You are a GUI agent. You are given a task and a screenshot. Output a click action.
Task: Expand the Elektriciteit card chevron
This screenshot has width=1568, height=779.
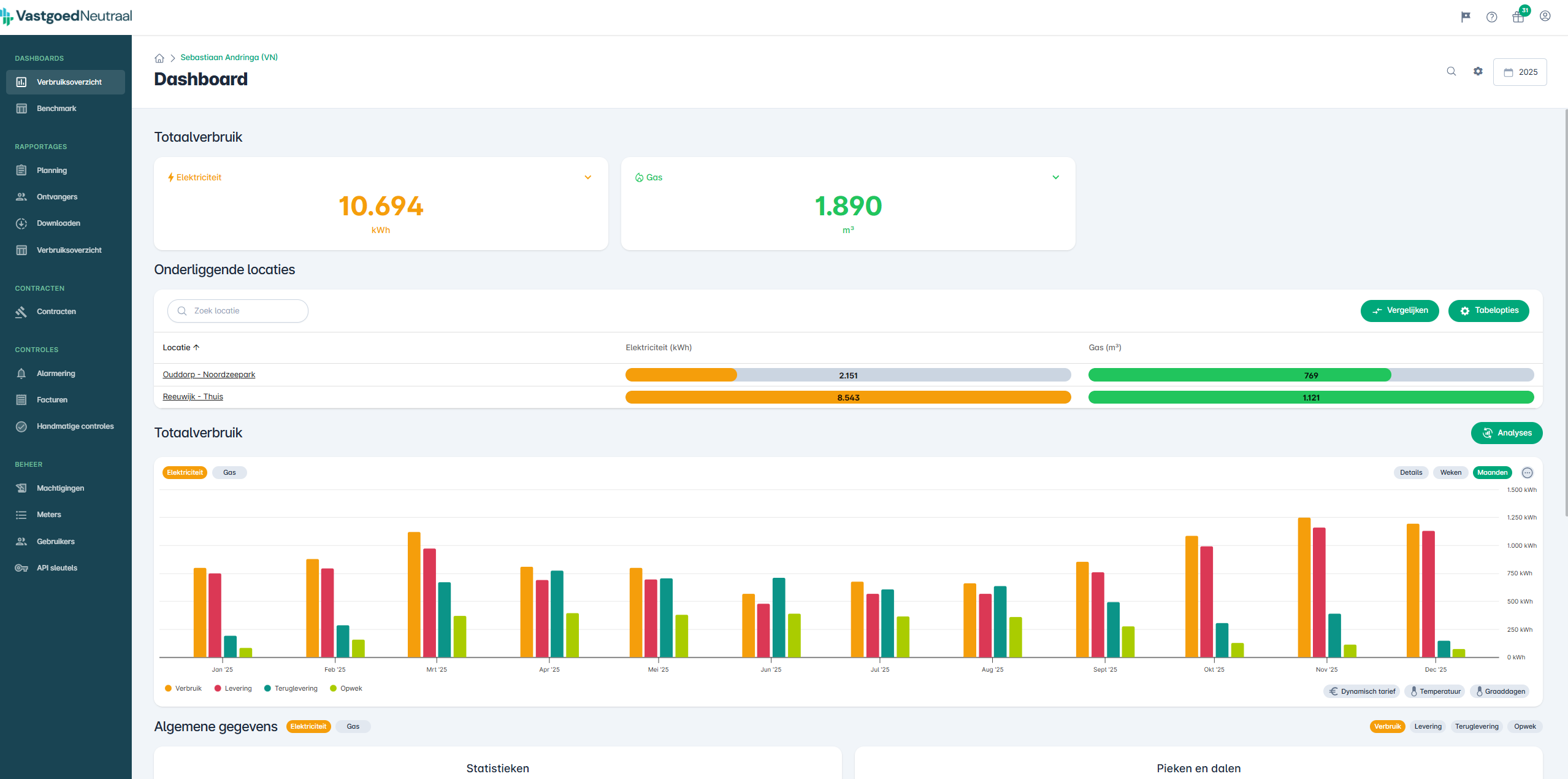click(587, 177)
